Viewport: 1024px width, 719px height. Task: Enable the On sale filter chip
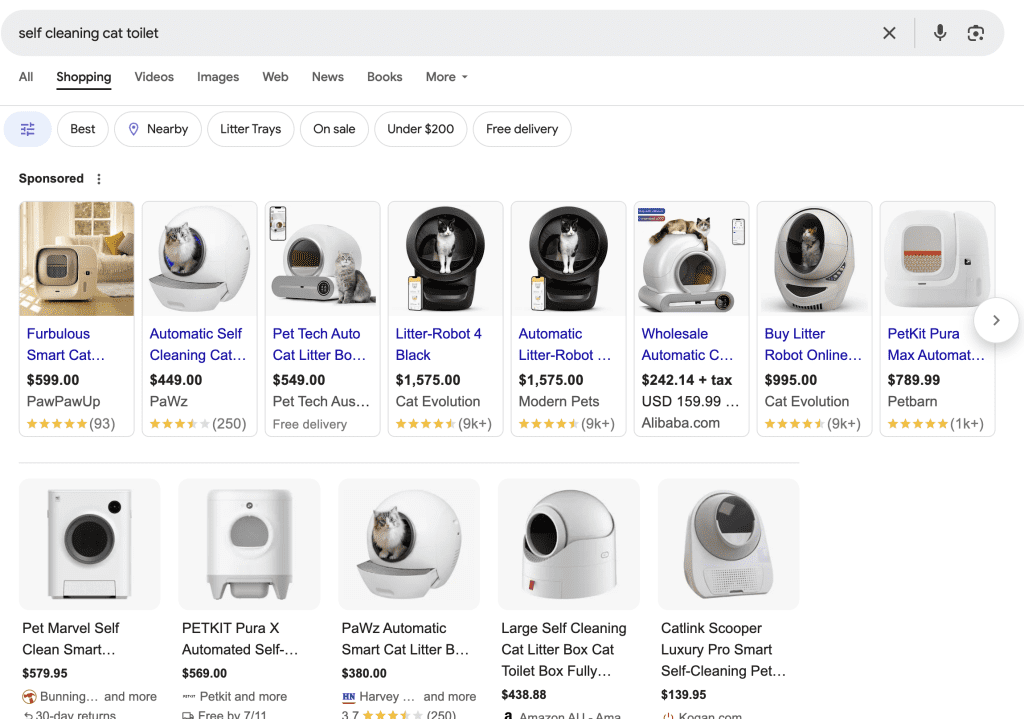point(334,129)
